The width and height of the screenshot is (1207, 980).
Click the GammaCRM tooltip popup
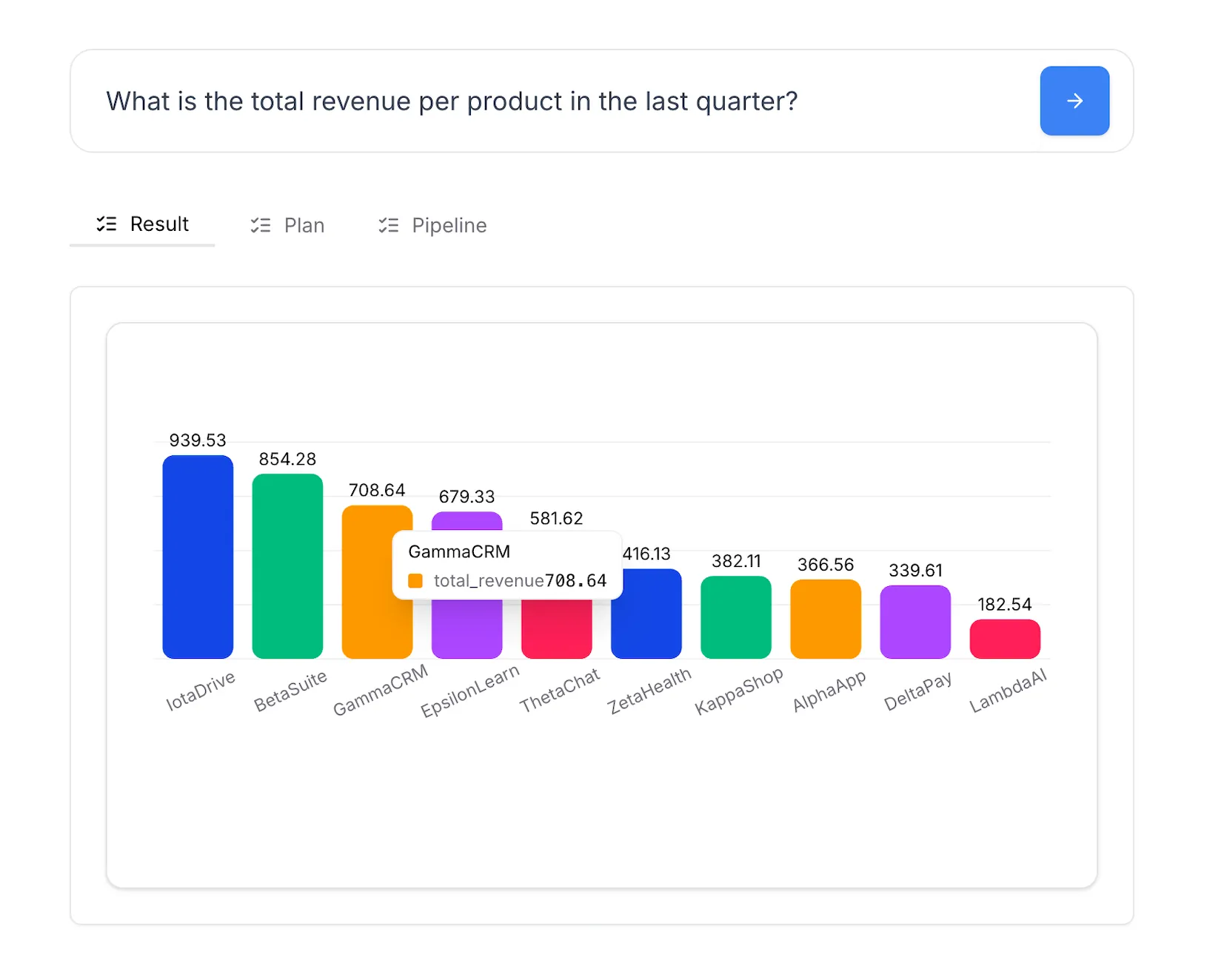coord(506,565)
